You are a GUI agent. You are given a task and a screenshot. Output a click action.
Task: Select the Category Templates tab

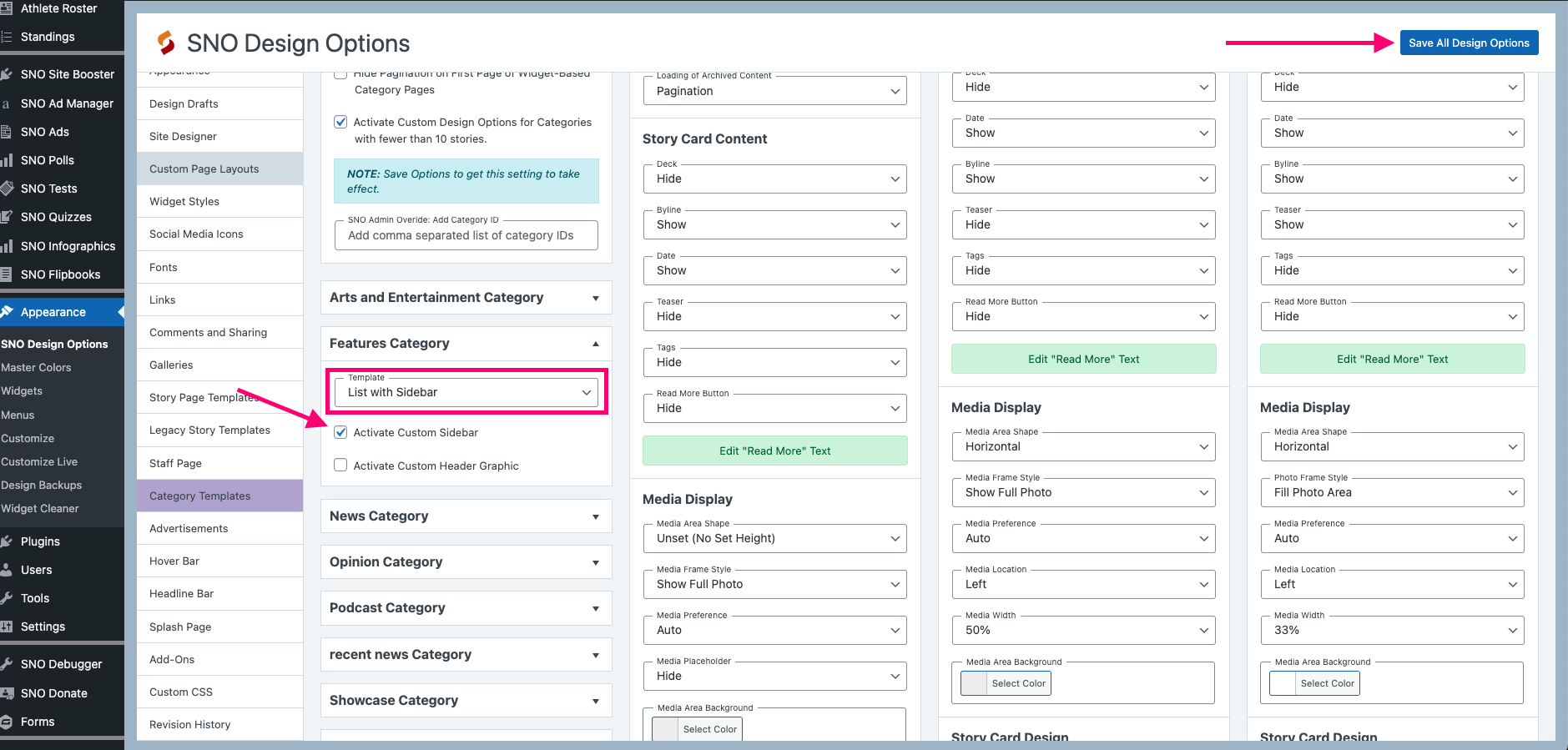coord(220,496)
